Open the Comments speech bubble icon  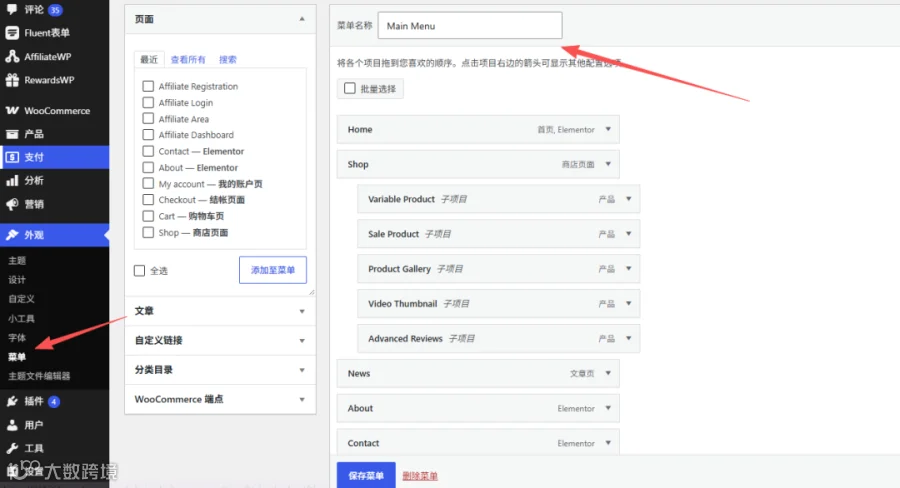click(11, 9)
